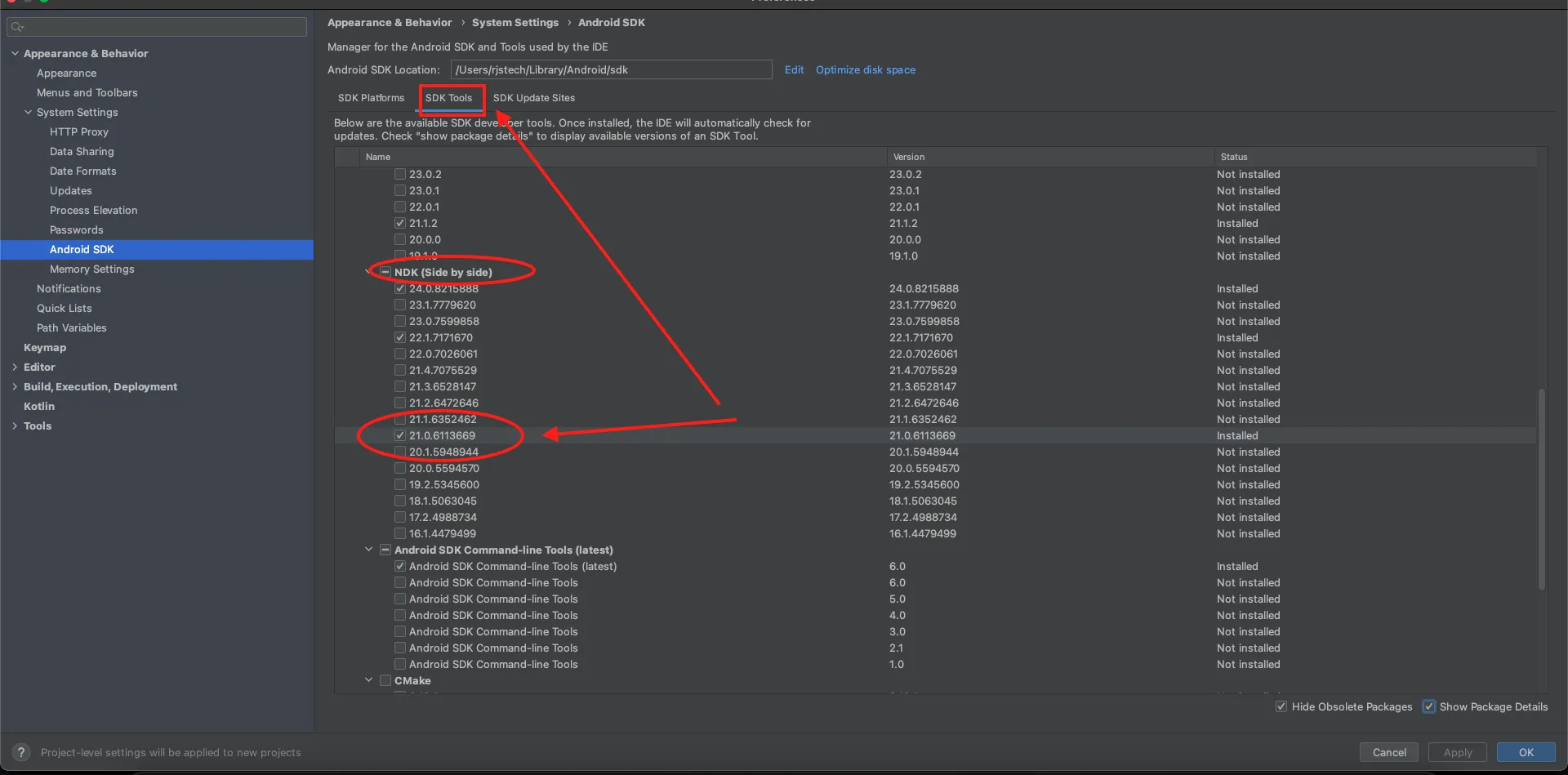This screenshot has width=1568, height=775.
Task: Select Process Elevation settings
Action: click(x=94, y=210)
